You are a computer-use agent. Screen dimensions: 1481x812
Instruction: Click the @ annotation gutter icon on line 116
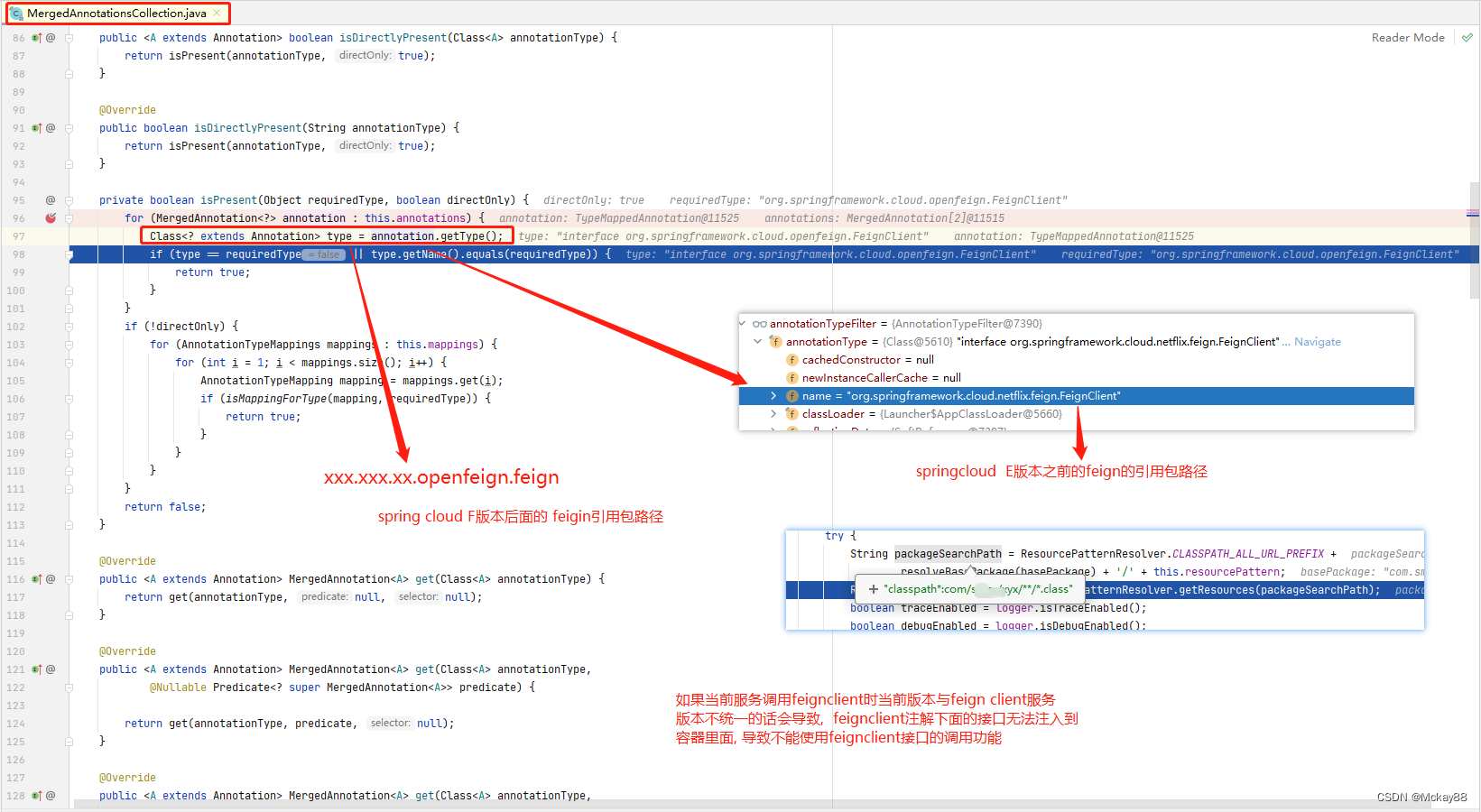click(51, 579)
